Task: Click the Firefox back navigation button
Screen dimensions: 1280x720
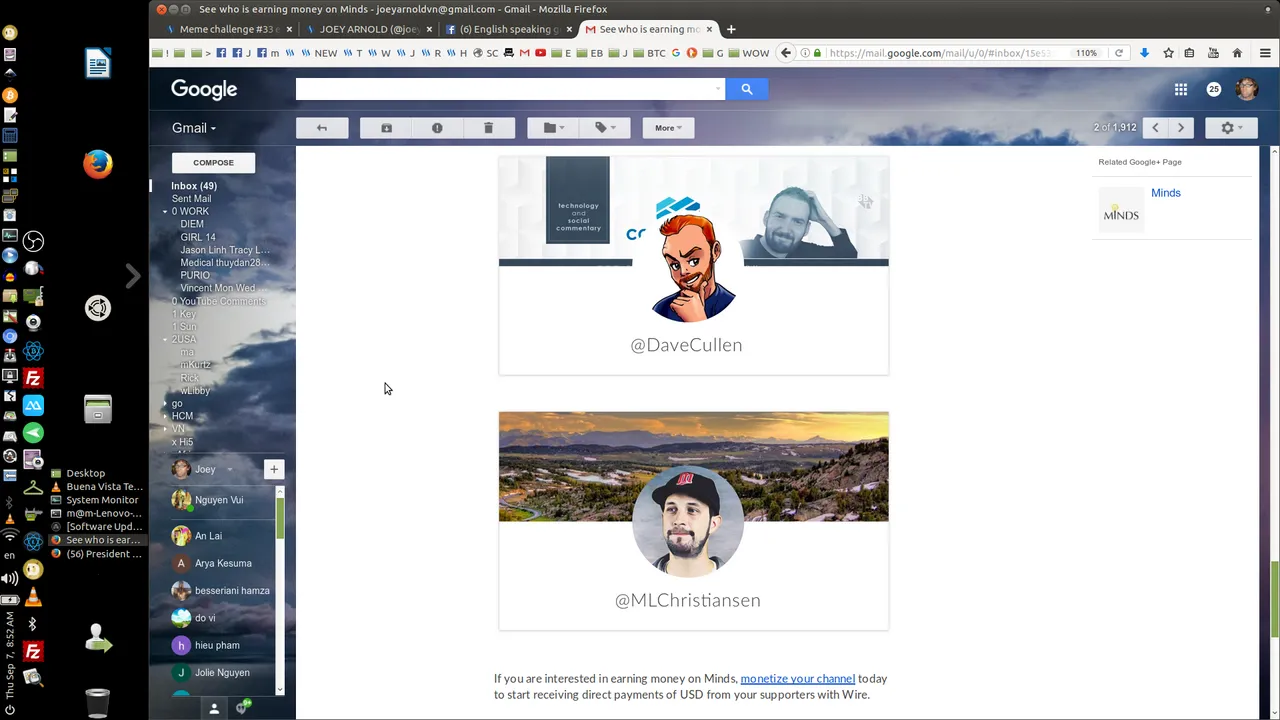Action: tap(786, 53)
